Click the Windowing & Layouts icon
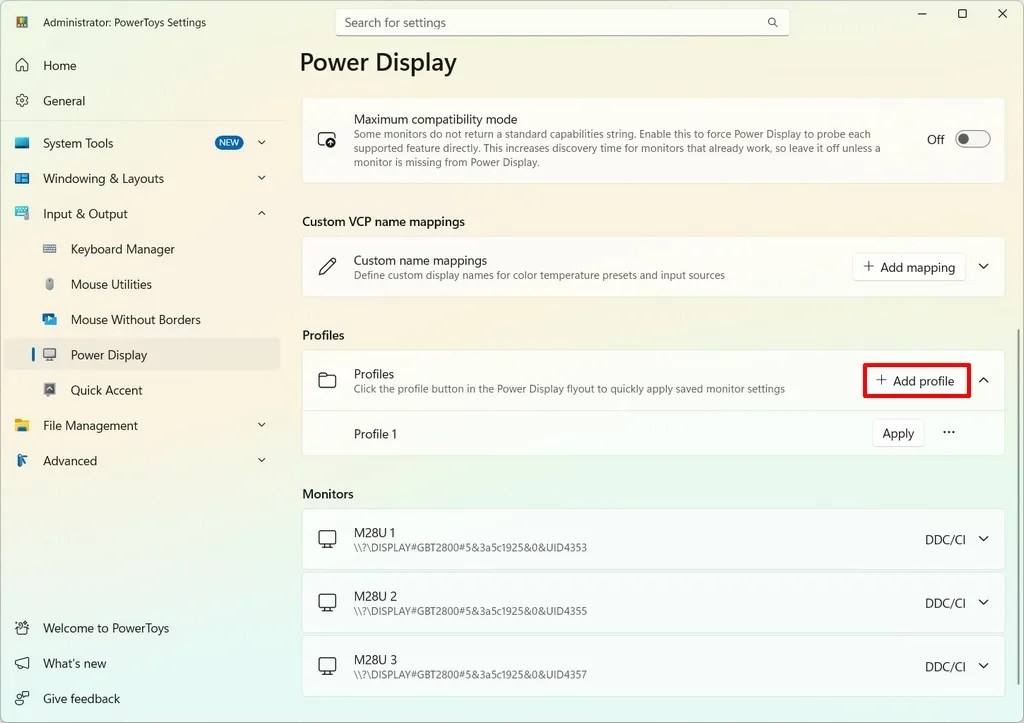Viewport: 1024px width, 723px height. coord(22,178)
